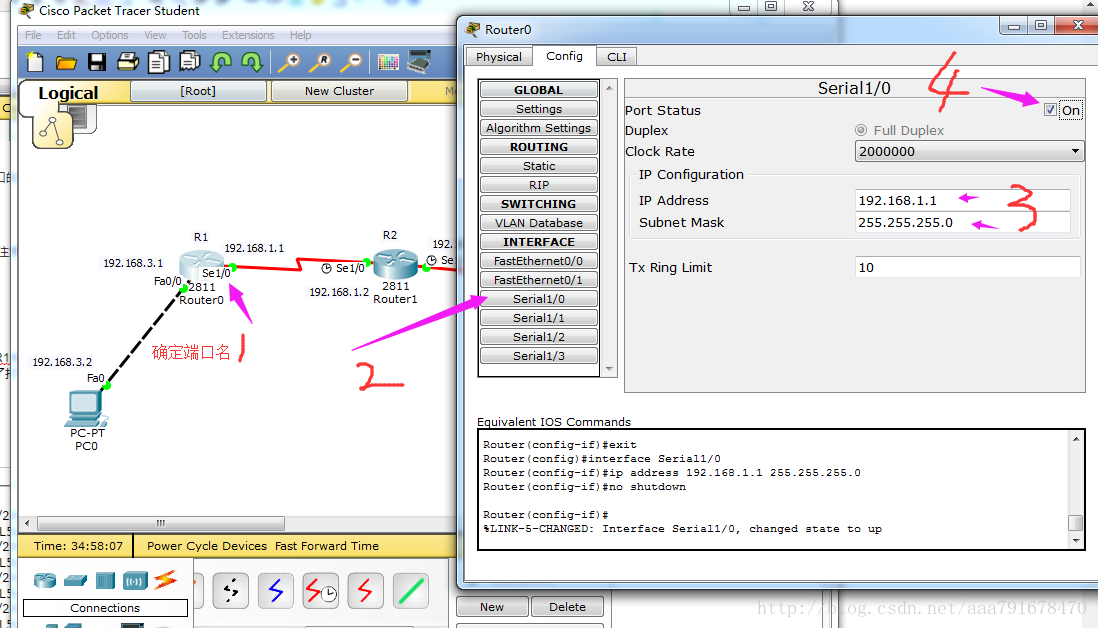1098x628 pixels.
Task: Open the drawing palette icon
Action: pos(387,62)
